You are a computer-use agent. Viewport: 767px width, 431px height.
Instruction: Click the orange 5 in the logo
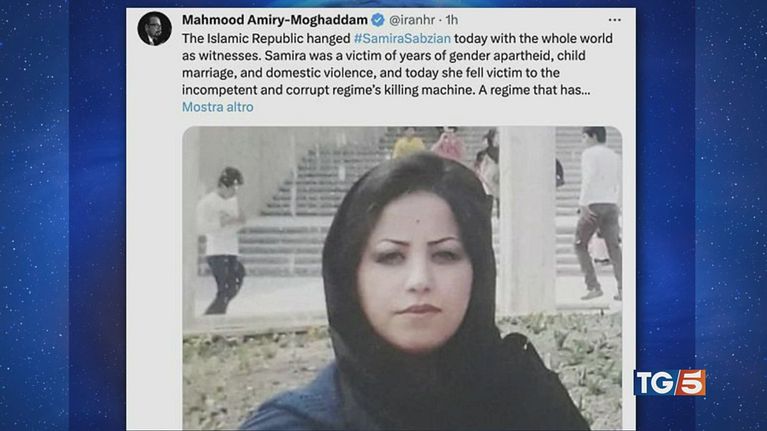(690, 383)
